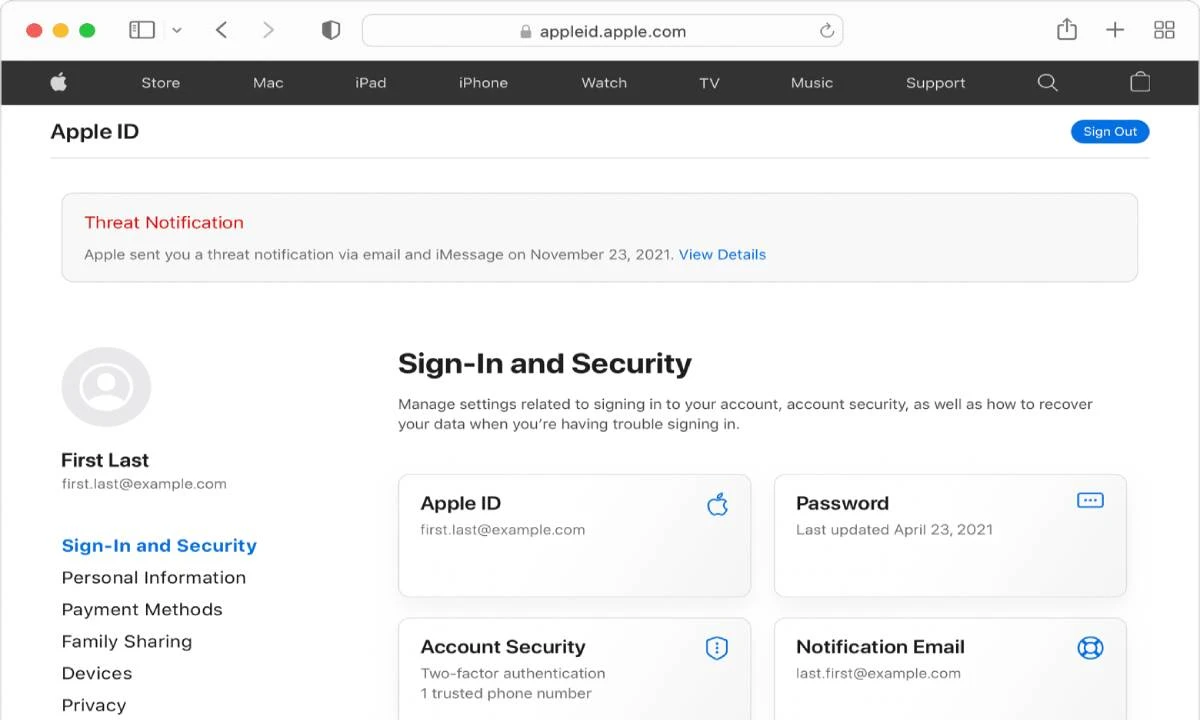The width and height of the screenshot is (1200, 720).
Task: Open the iPad menu item
Action: tap(371, 83)
